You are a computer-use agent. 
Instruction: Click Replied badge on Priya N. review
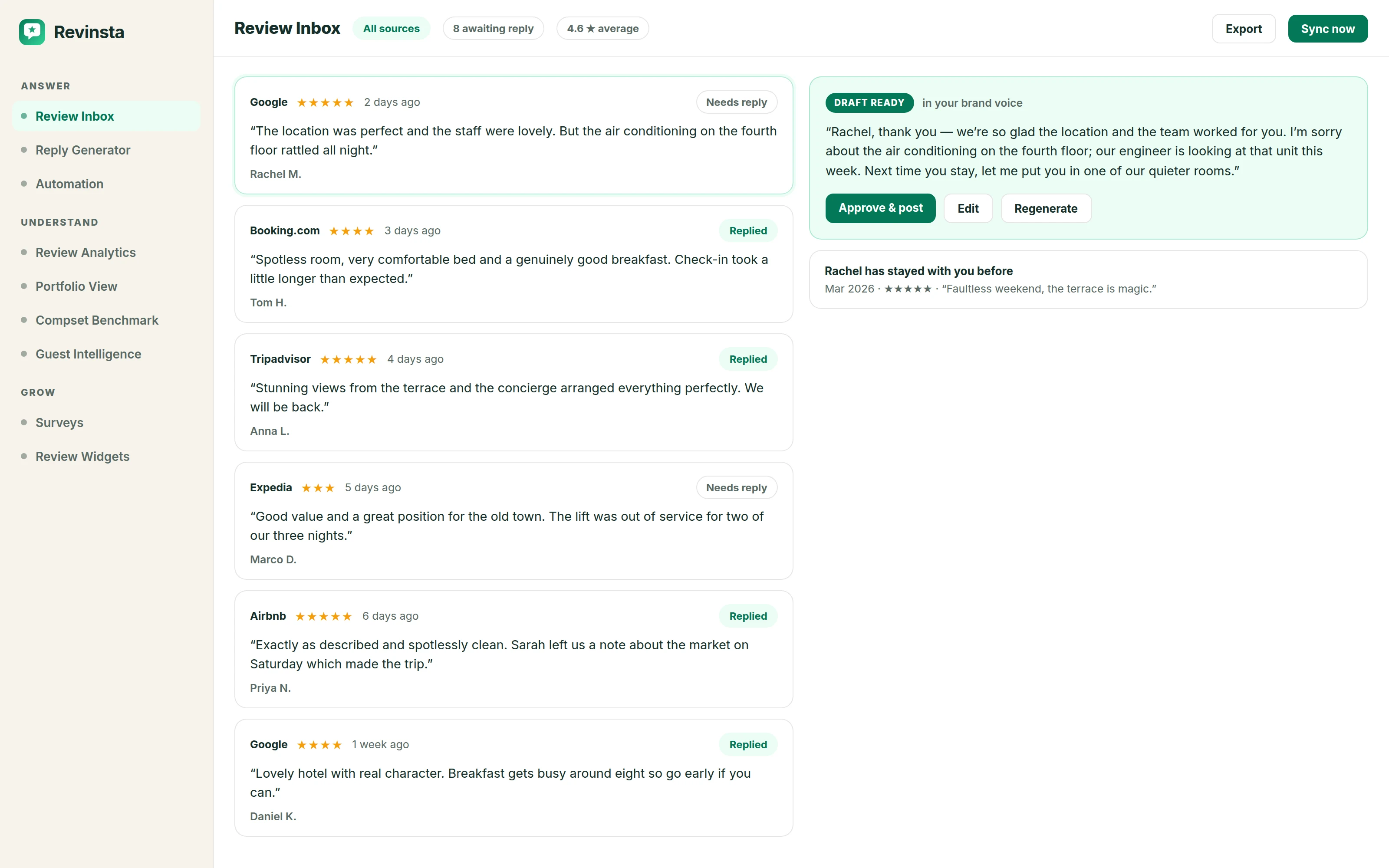pyautogui.click(x=748, y=616)
